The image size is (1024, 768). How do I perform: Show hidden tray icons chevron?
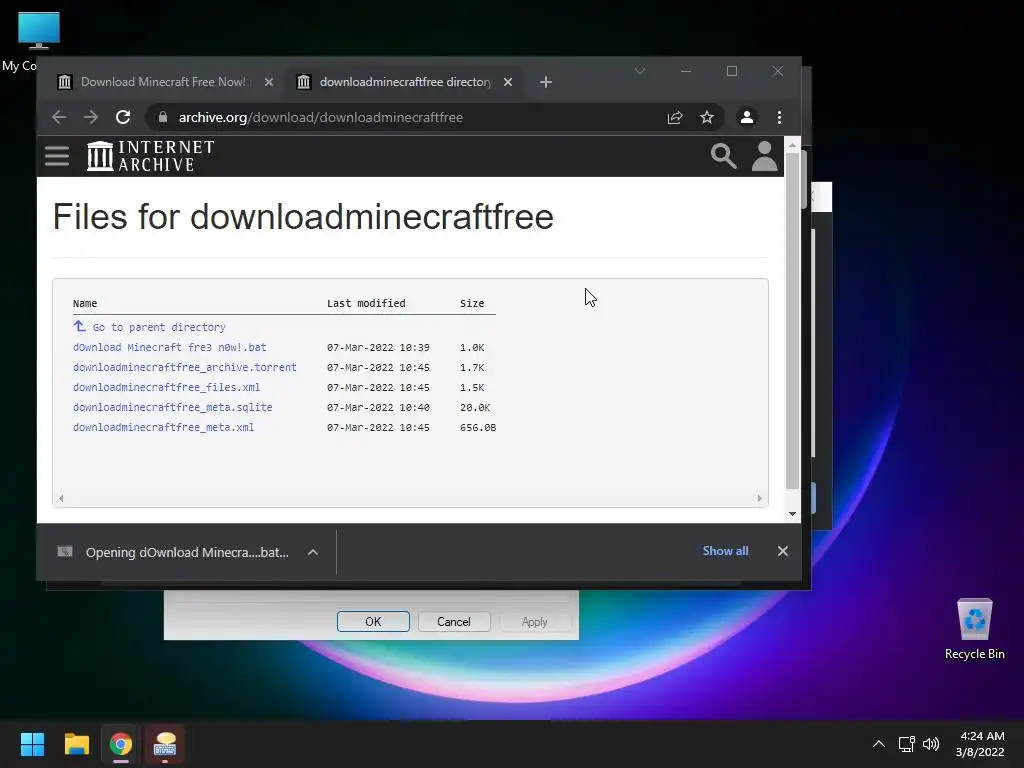pyautogui.click(x=879, y=744)
